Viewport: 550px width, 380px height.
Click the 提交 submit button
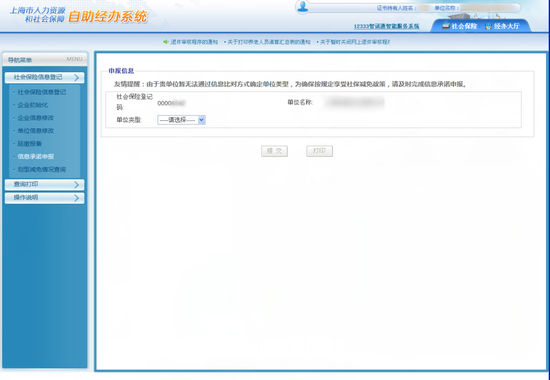[x=274, y=151]
